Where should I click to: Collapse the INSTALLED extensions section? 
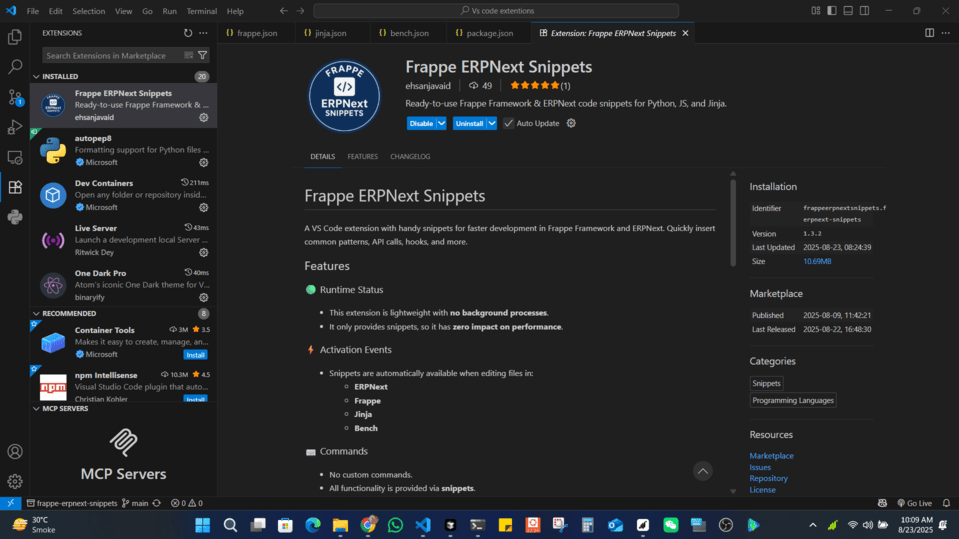[x=38, y=76]
